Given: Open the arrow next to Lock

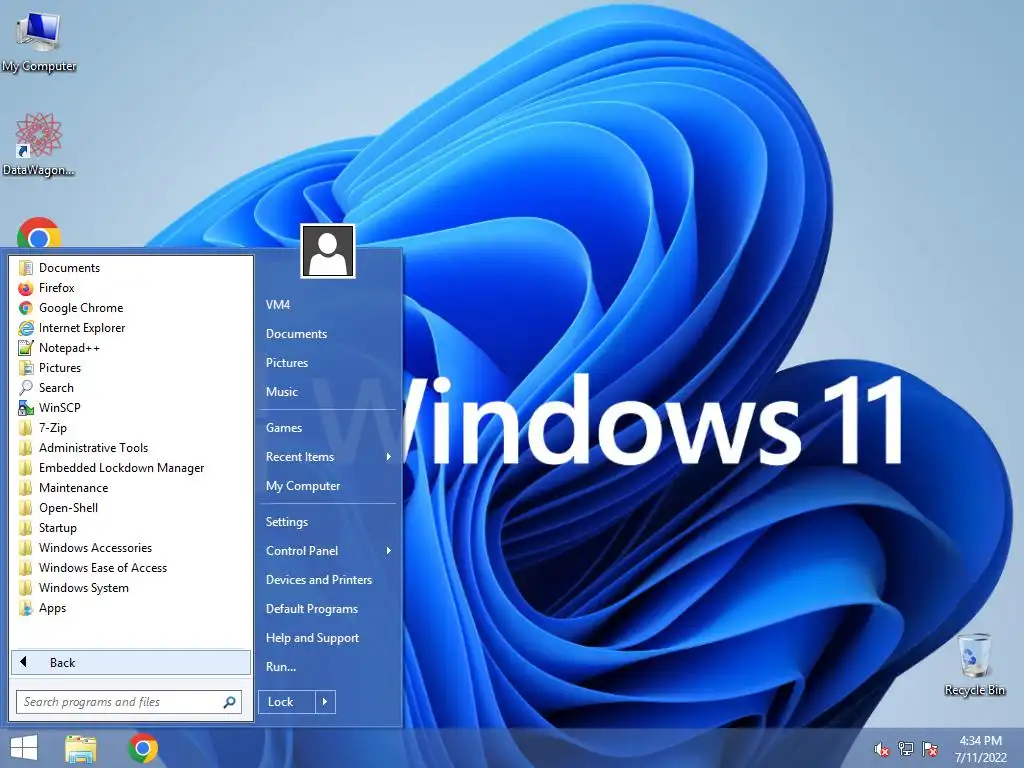Looking at the screenshot, I should click(x=325, y=702).
